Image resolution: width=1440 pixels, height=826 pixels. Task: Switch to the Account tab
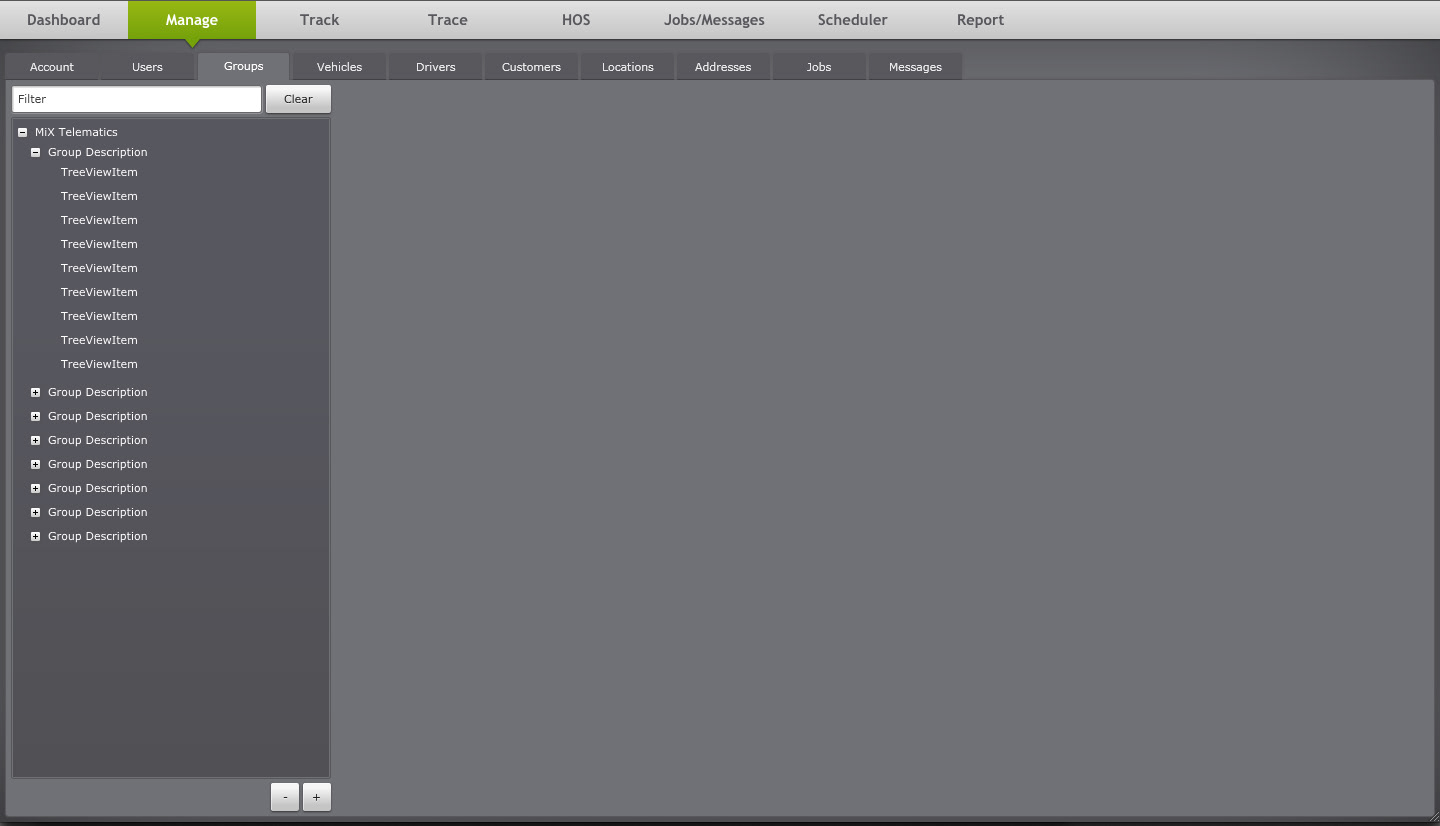coord(52,67)
